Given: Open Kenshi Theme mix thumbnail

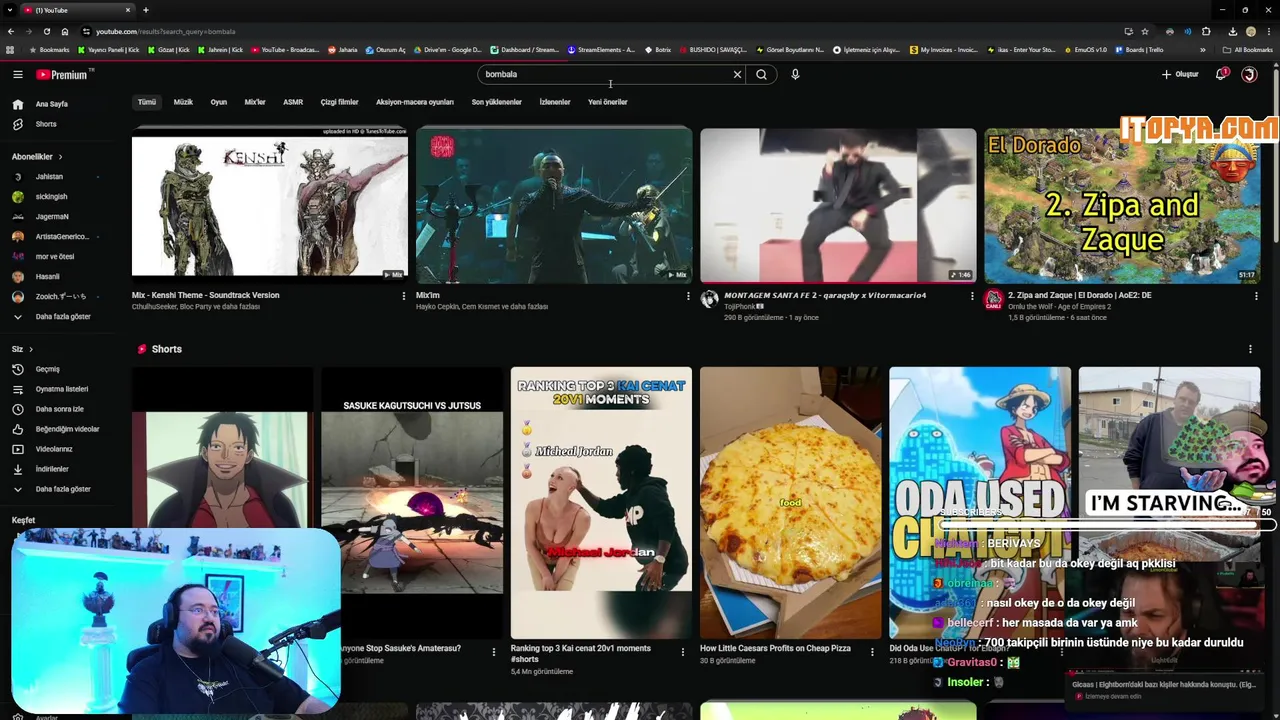Looking at the screenshot, I should [270, 203].
